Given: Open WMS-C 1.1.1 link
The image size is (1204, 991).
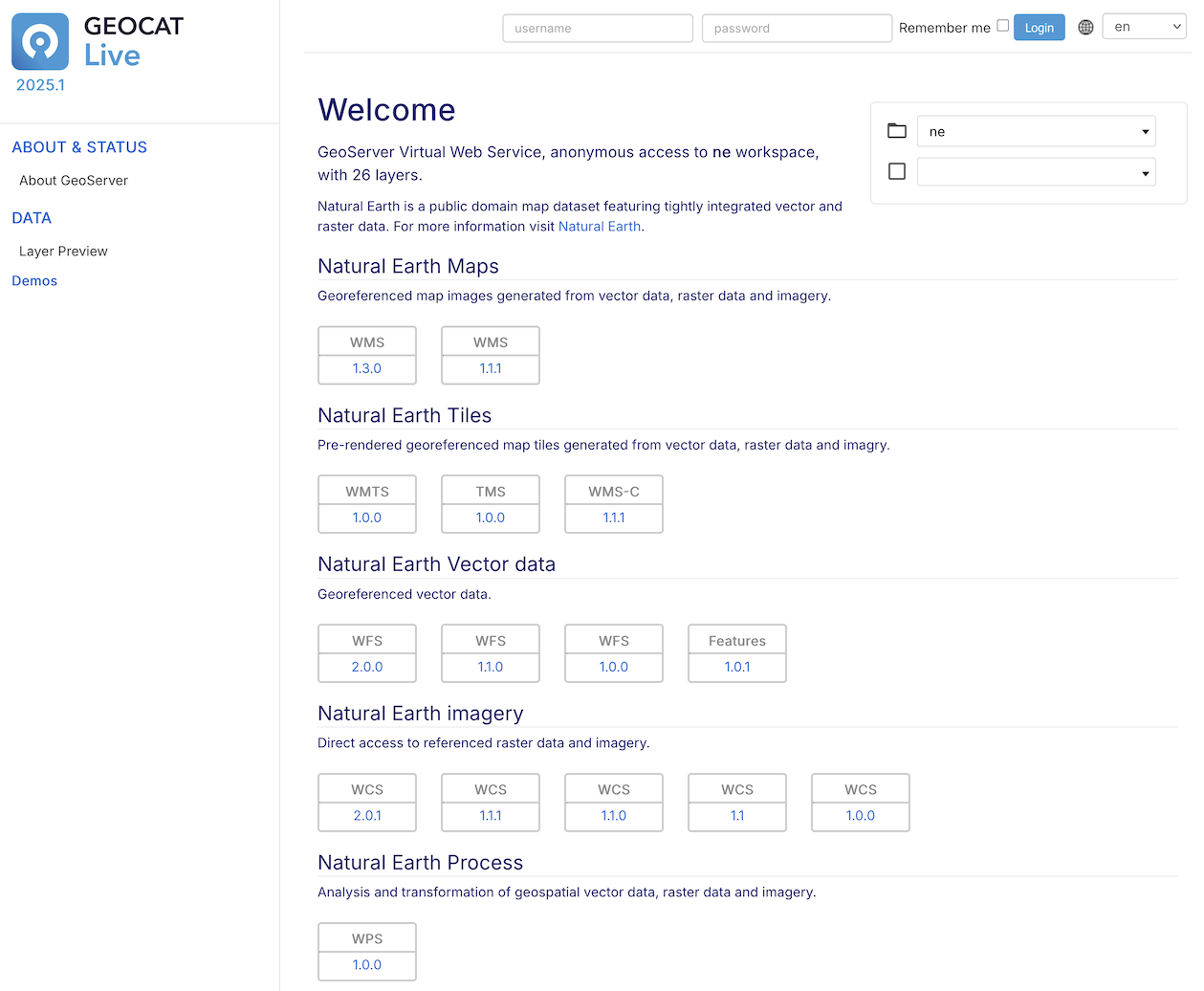Looking at the screenshot, I should [614, 518].
